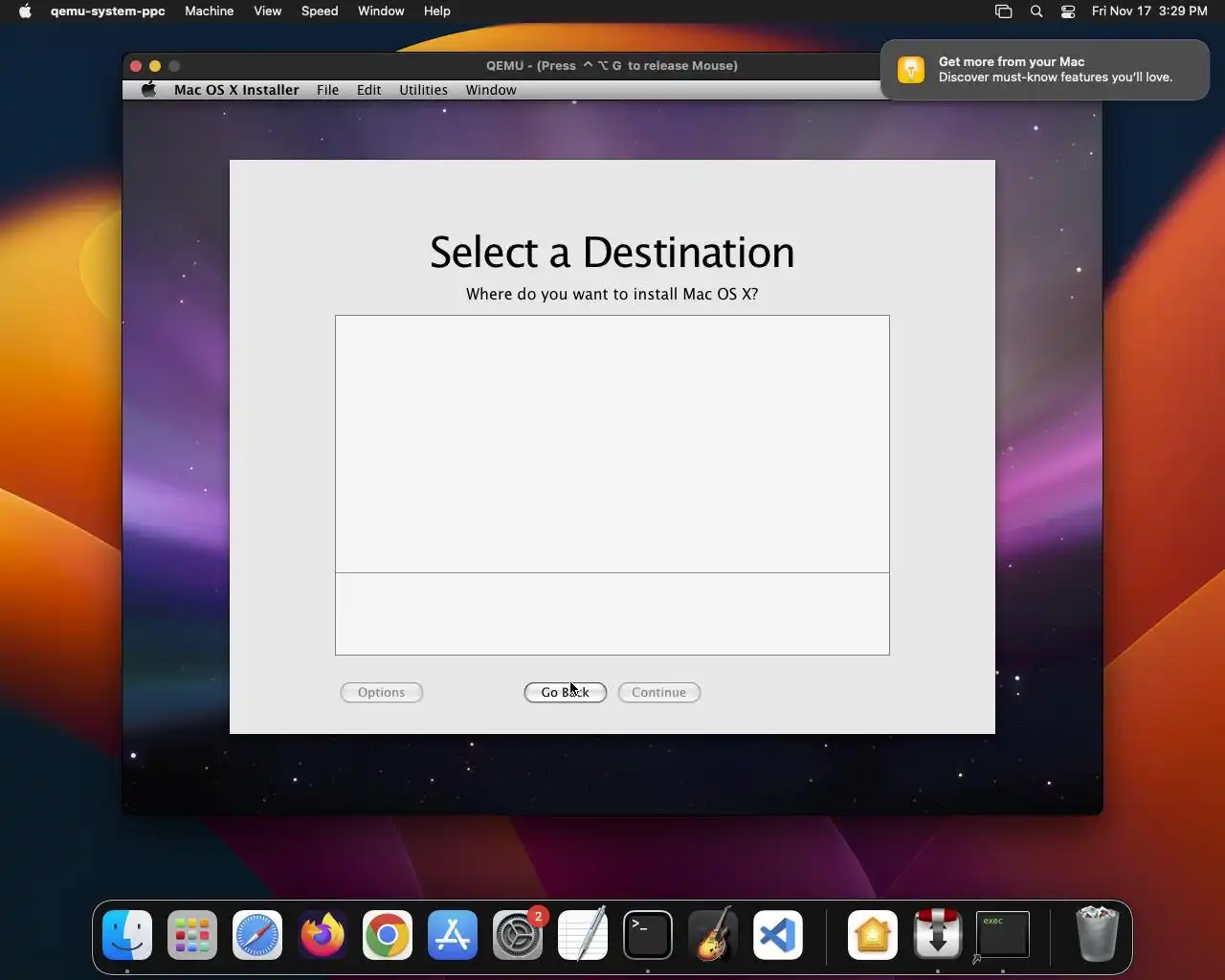The width and height of the screenshot is (1225, 980).
Task: Open the installer Utilities menu
Action: pos(423,90)
